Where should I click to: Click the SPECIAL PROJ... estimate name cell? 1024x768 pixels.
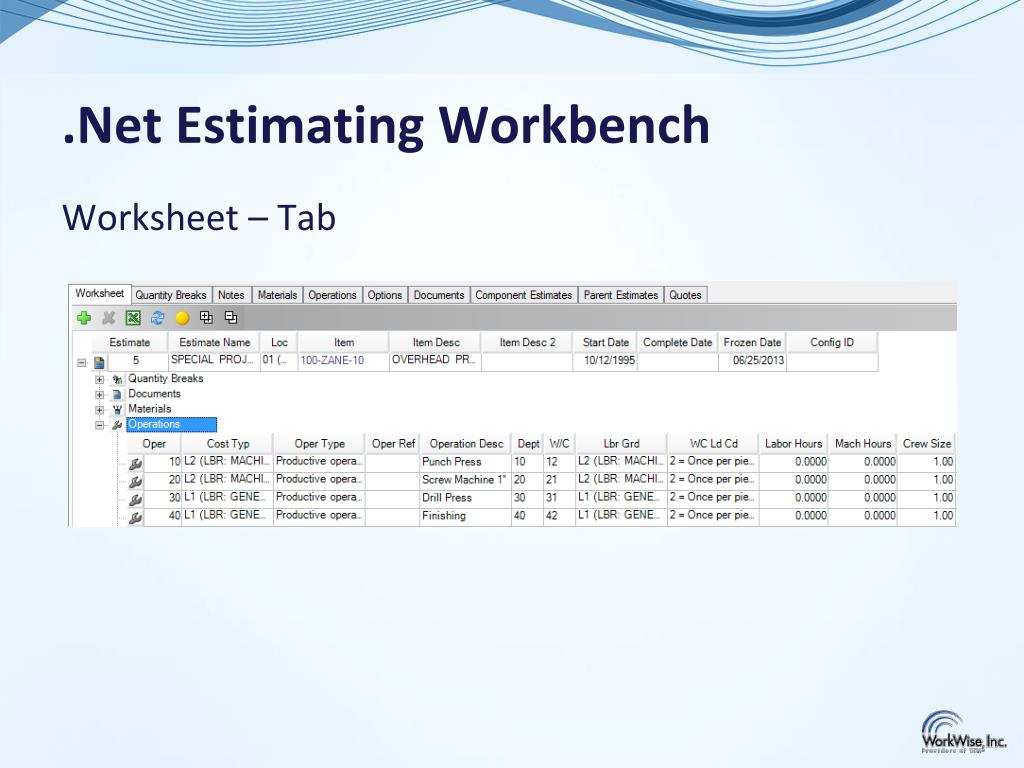click(x=214, y=360)
